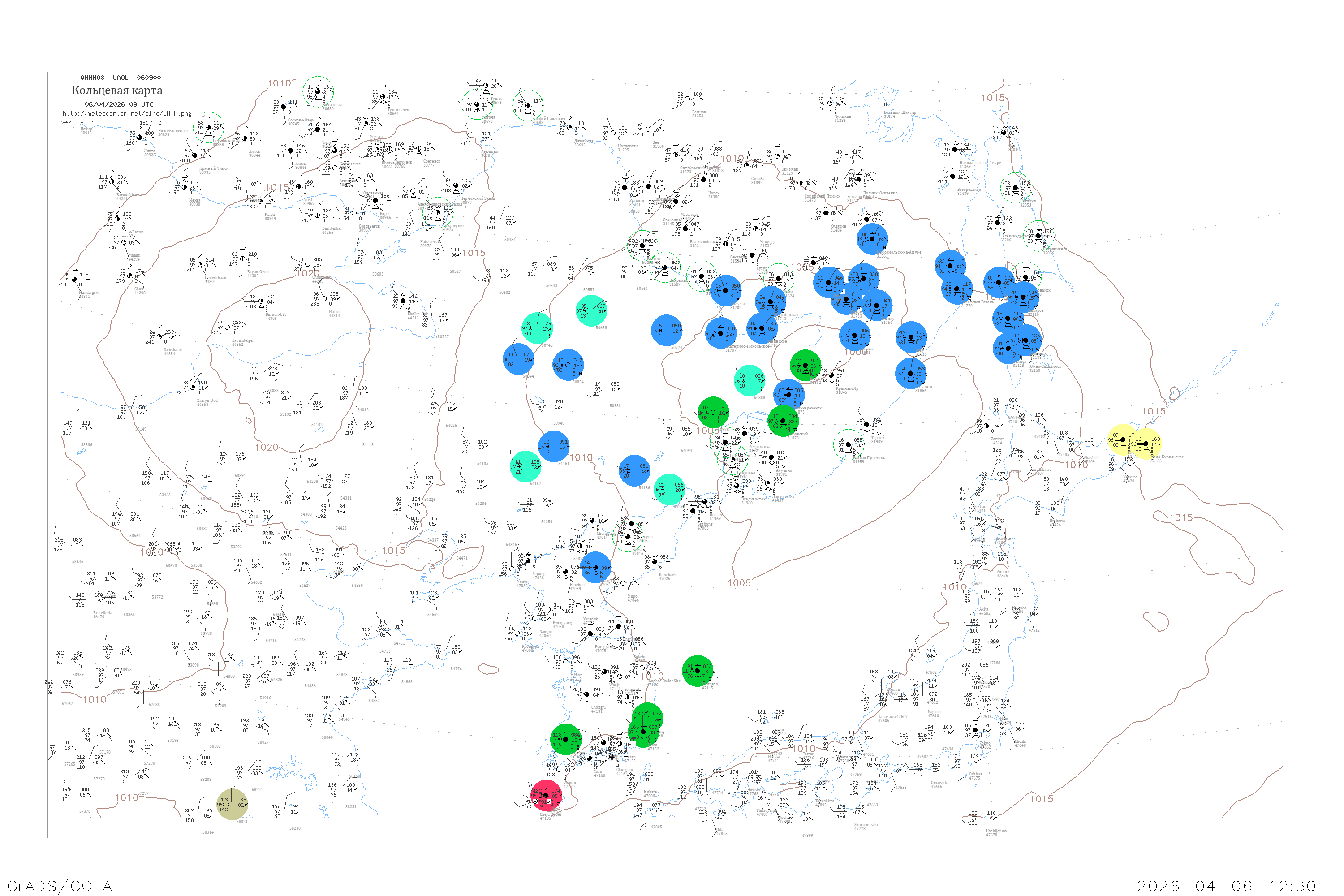Click the station marker at Улеты 30846

coord(290,151)
